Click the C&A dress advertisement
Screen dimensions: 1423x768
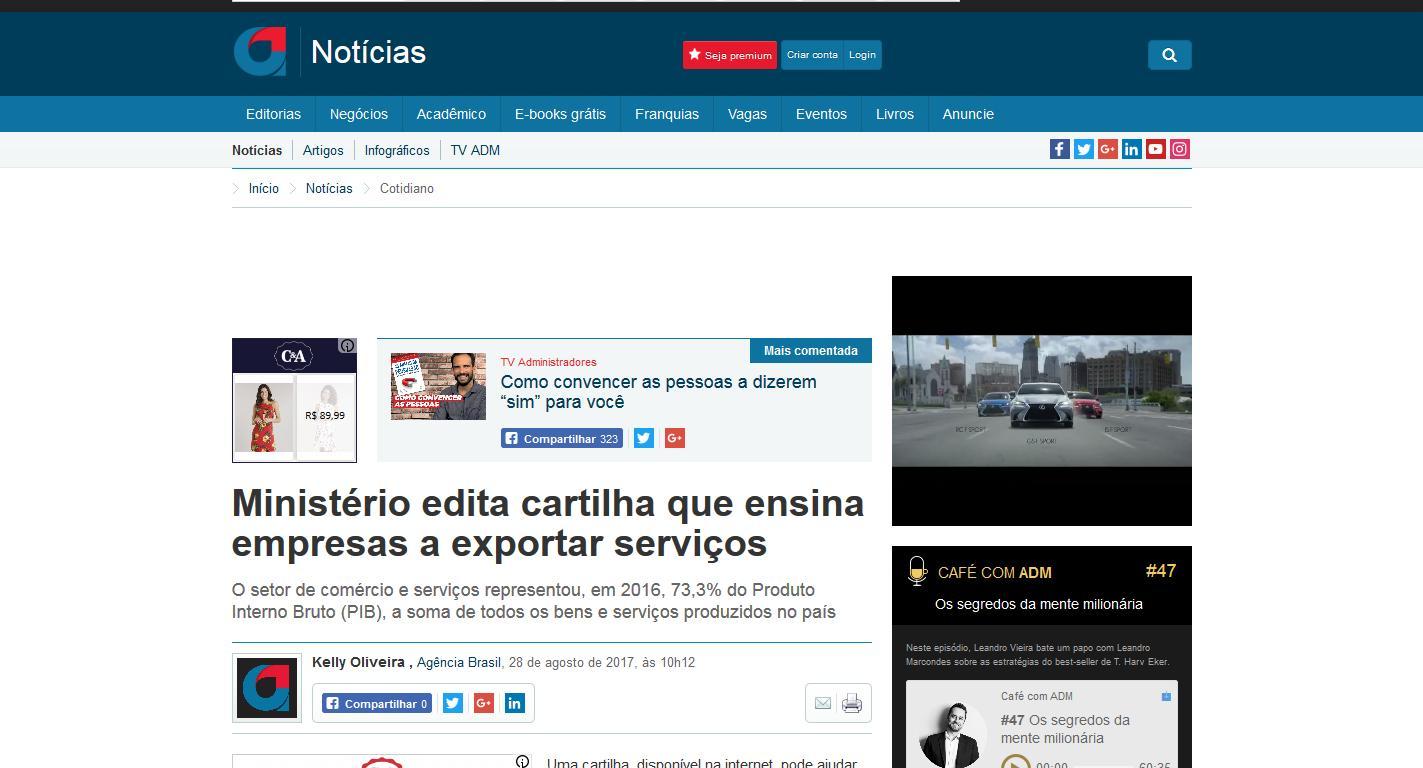pyautogui.click(x=294, y=400)
